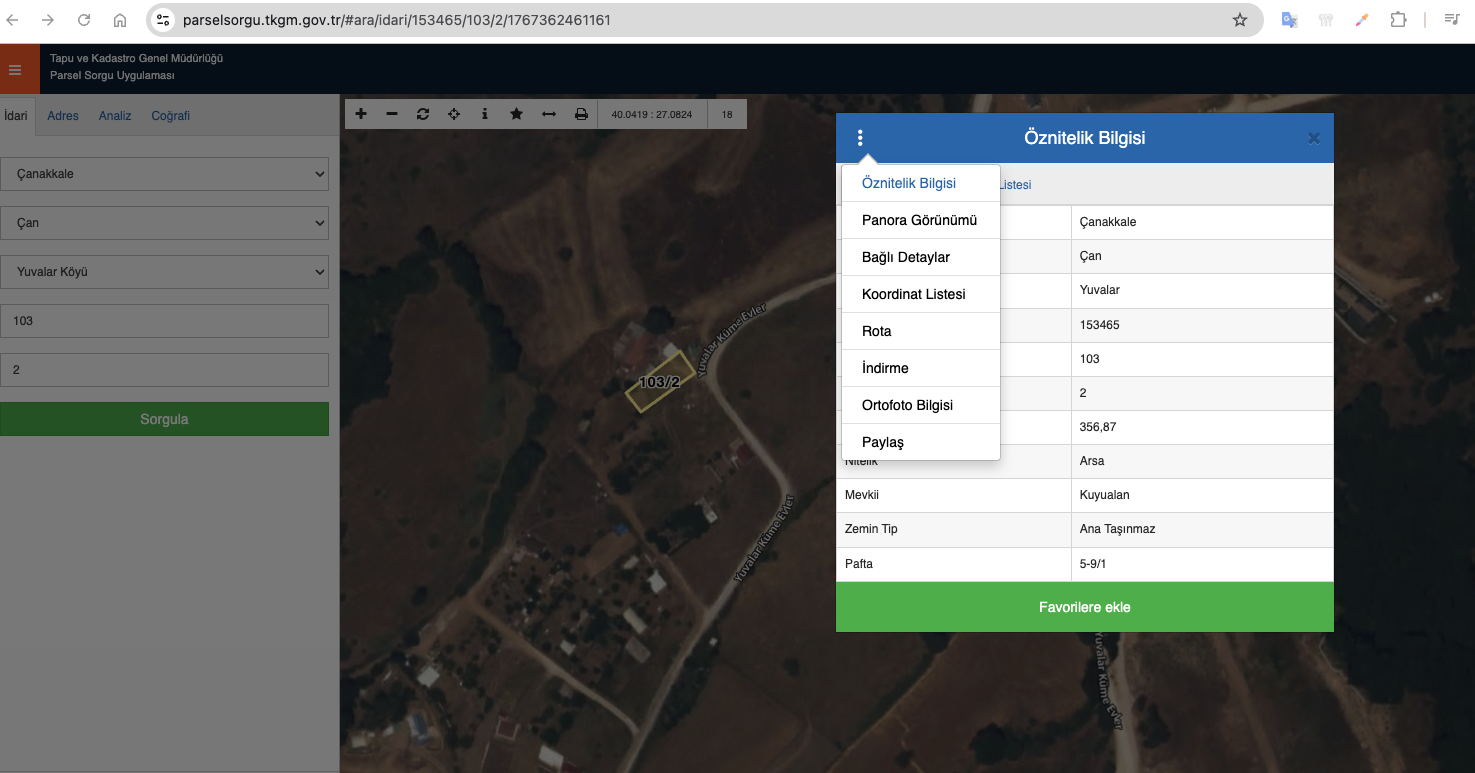Expand the Çanakkale province dropdown
This screenshot has height=773, width=1475.
164,174
